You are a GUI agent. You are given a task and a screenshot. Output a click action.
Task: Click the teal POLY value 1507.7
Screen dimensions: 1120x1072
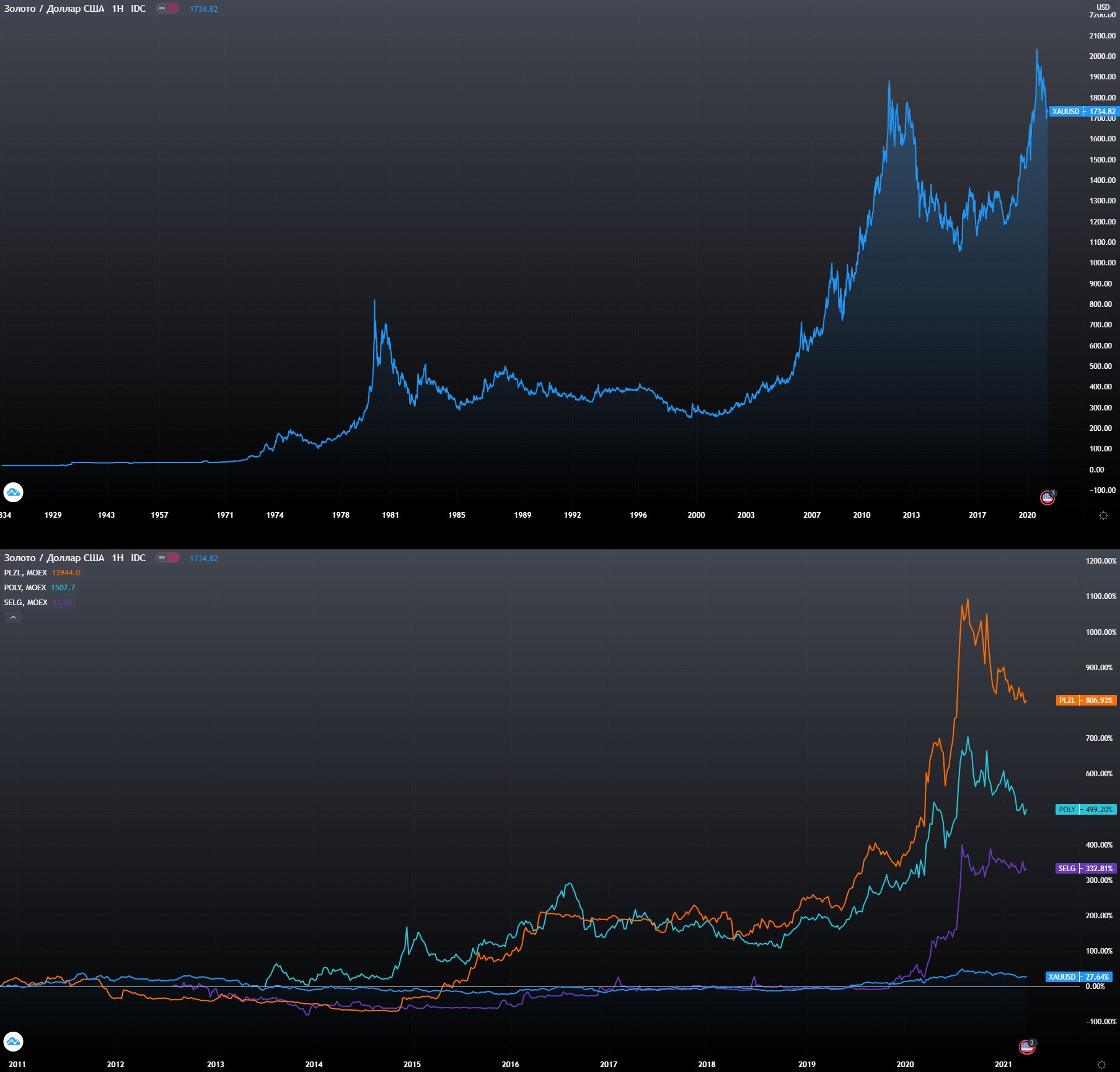tap(63, 588)
